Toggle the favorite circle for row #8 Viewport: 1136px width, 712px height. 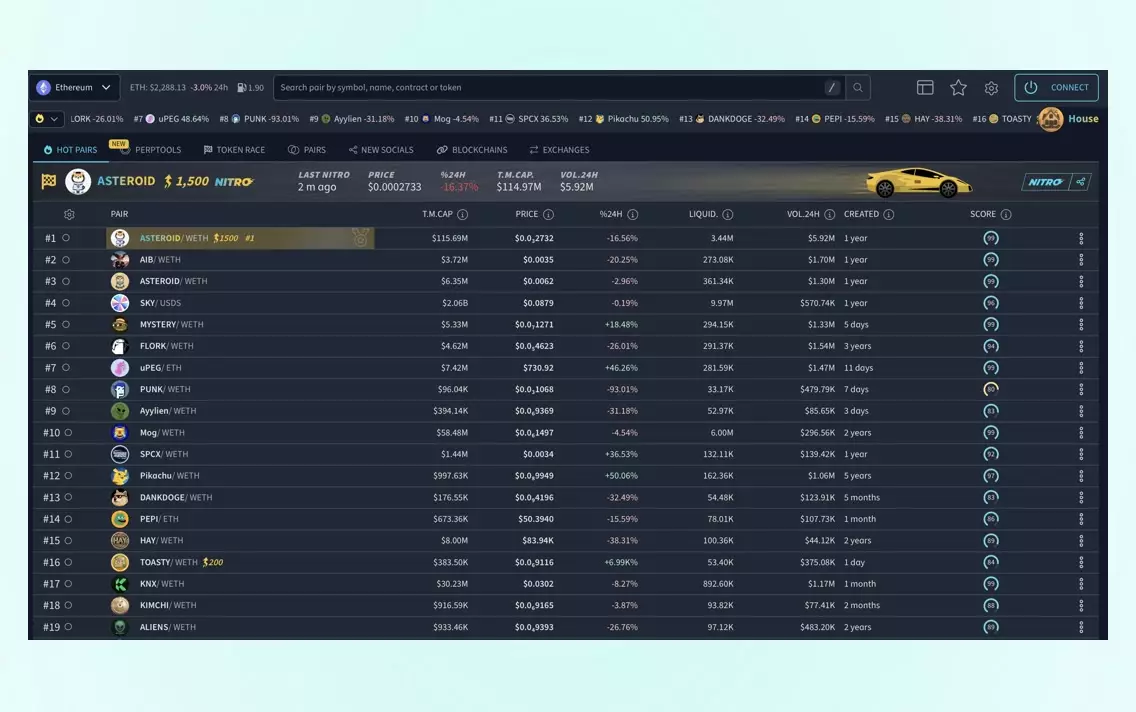tap(66, 389)
